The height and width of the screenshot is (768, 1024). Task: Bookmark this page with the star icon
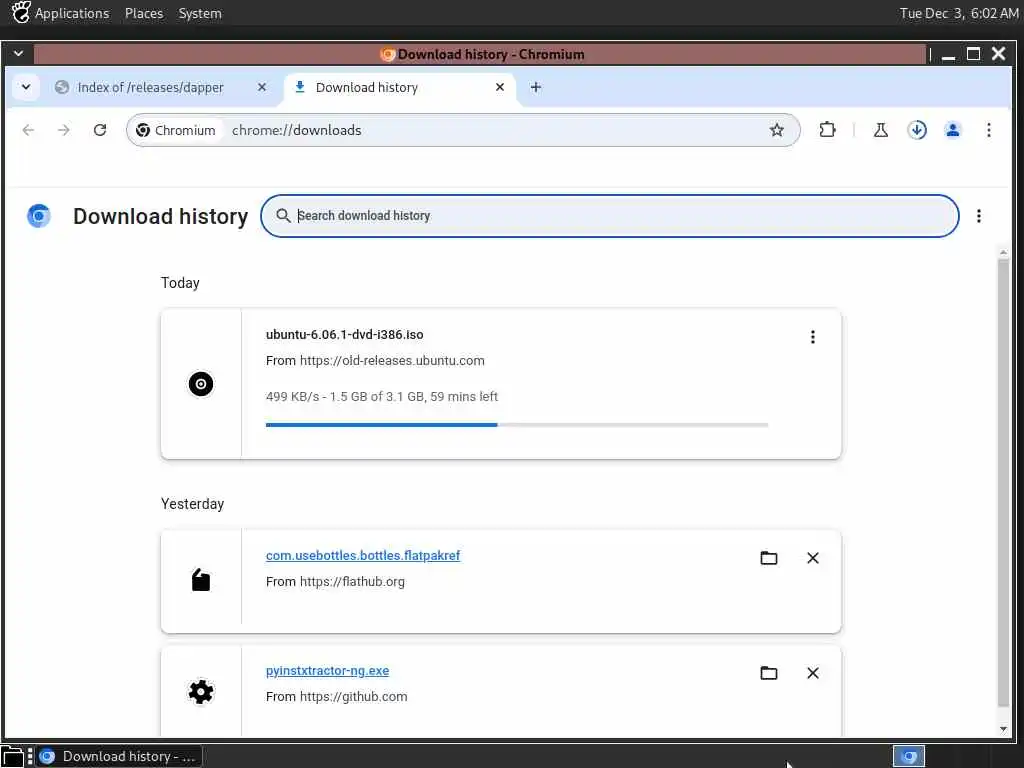click(776, 130)
